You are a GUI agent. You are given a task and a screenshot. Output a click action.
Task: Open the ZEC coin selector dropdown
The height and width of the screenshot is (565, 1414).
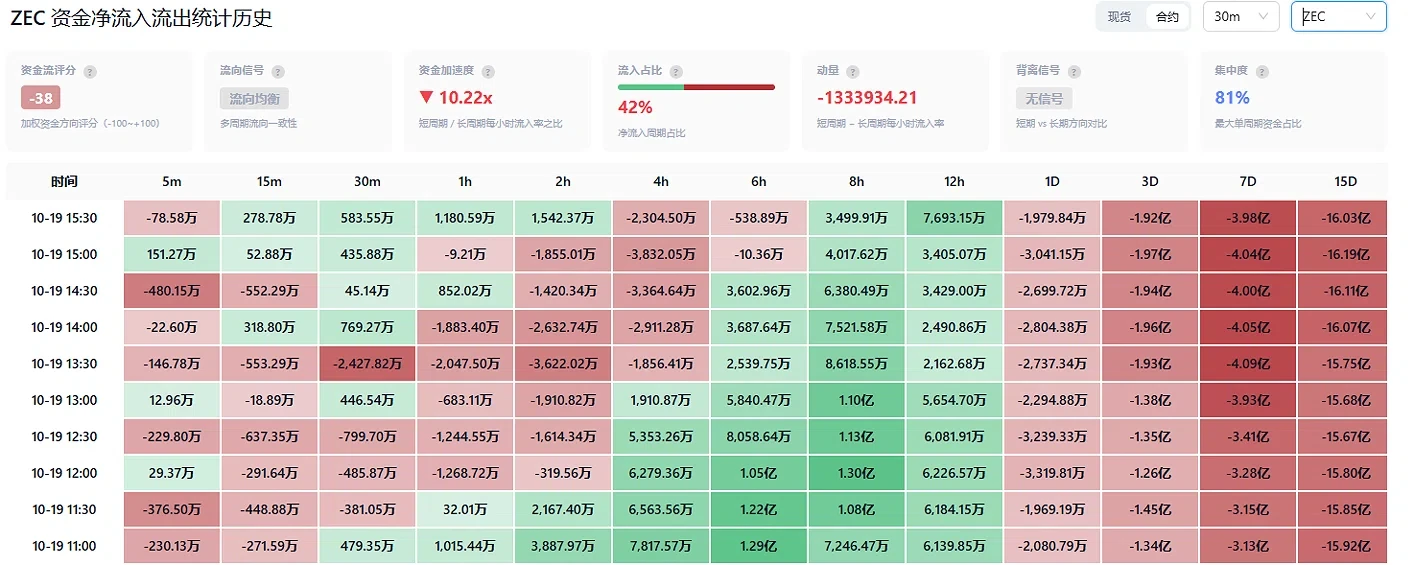1339,17
